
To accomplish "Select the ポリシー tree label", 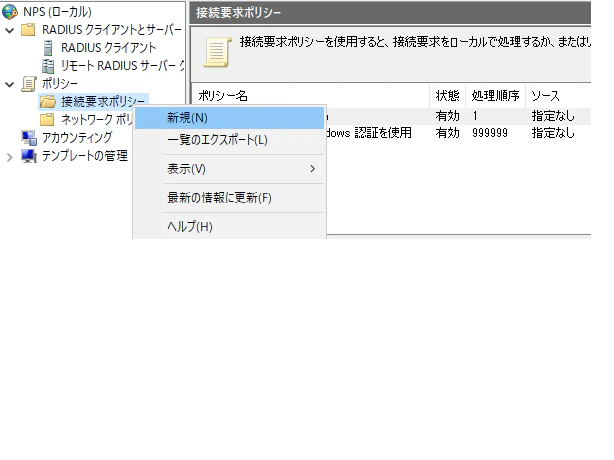I will pyautogui.click(x=60, y=84).
